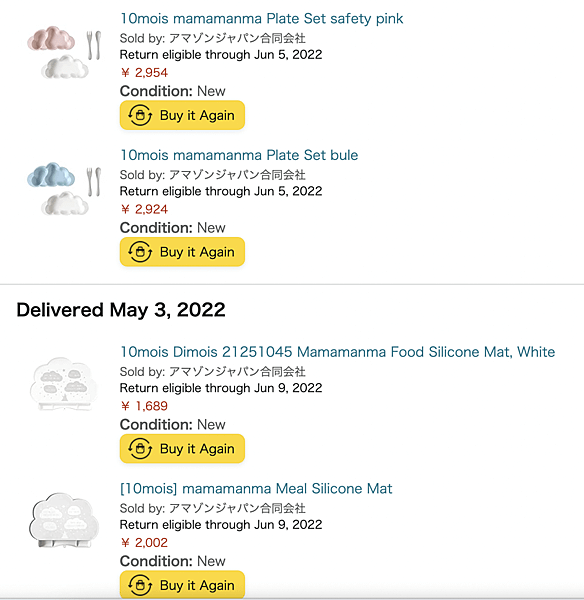The height and width of the screenshot is (600, 584).
Task: Click reorder icon beside pink Plate Set
Action: 140,115
